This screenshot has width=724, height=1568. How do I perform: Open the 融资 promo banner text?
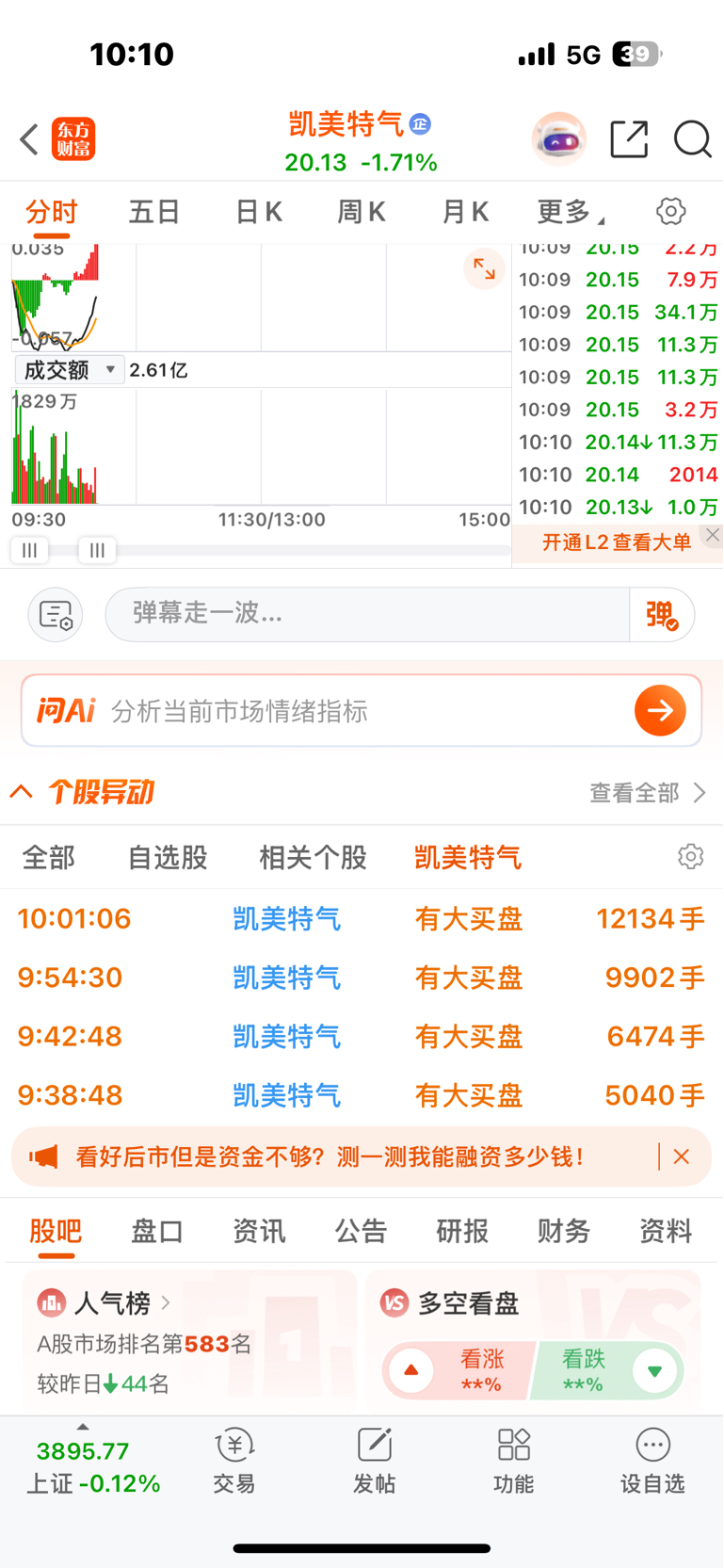(x=330, y=1156)
